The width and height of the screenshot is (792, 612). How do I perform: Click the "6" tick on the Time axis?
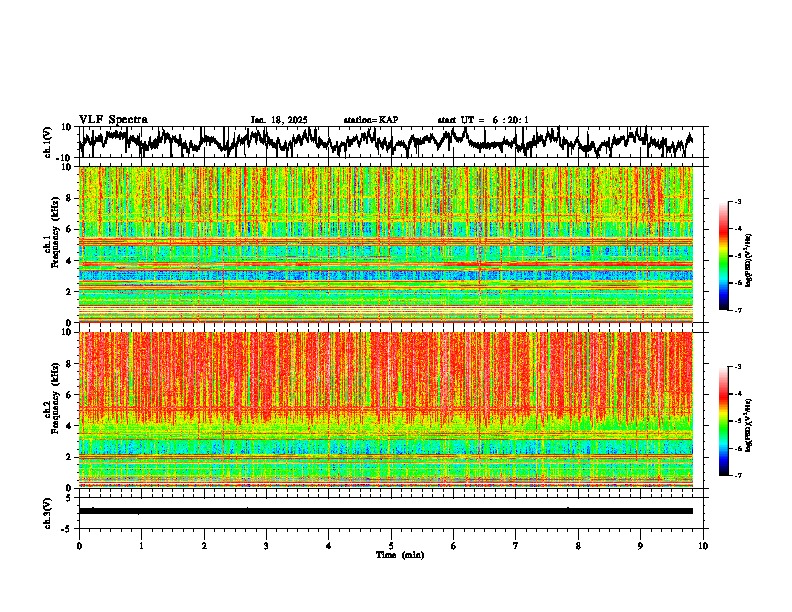click(x=454, y=546)
